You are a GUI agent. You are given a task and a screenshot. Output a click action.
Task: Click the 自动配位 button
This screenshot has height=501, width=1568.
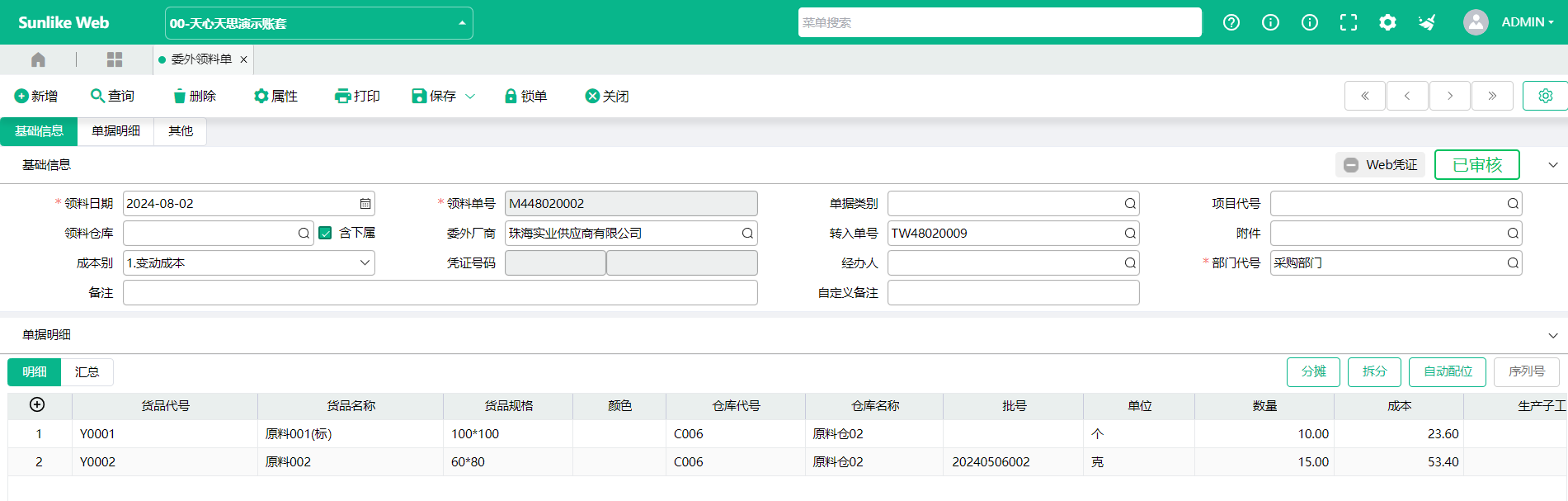click(x=1448, y=372)
